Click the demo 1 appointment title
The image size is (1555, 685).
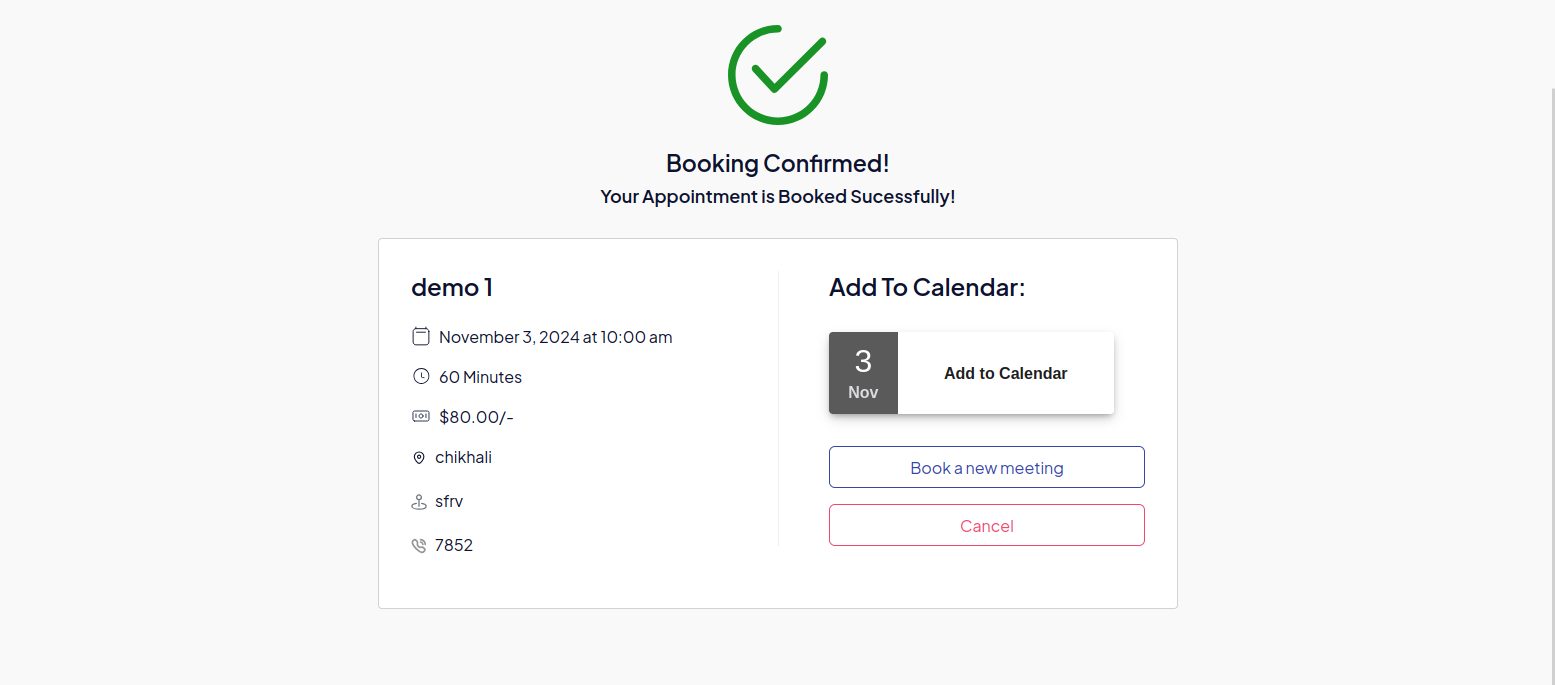pos(452,288)
